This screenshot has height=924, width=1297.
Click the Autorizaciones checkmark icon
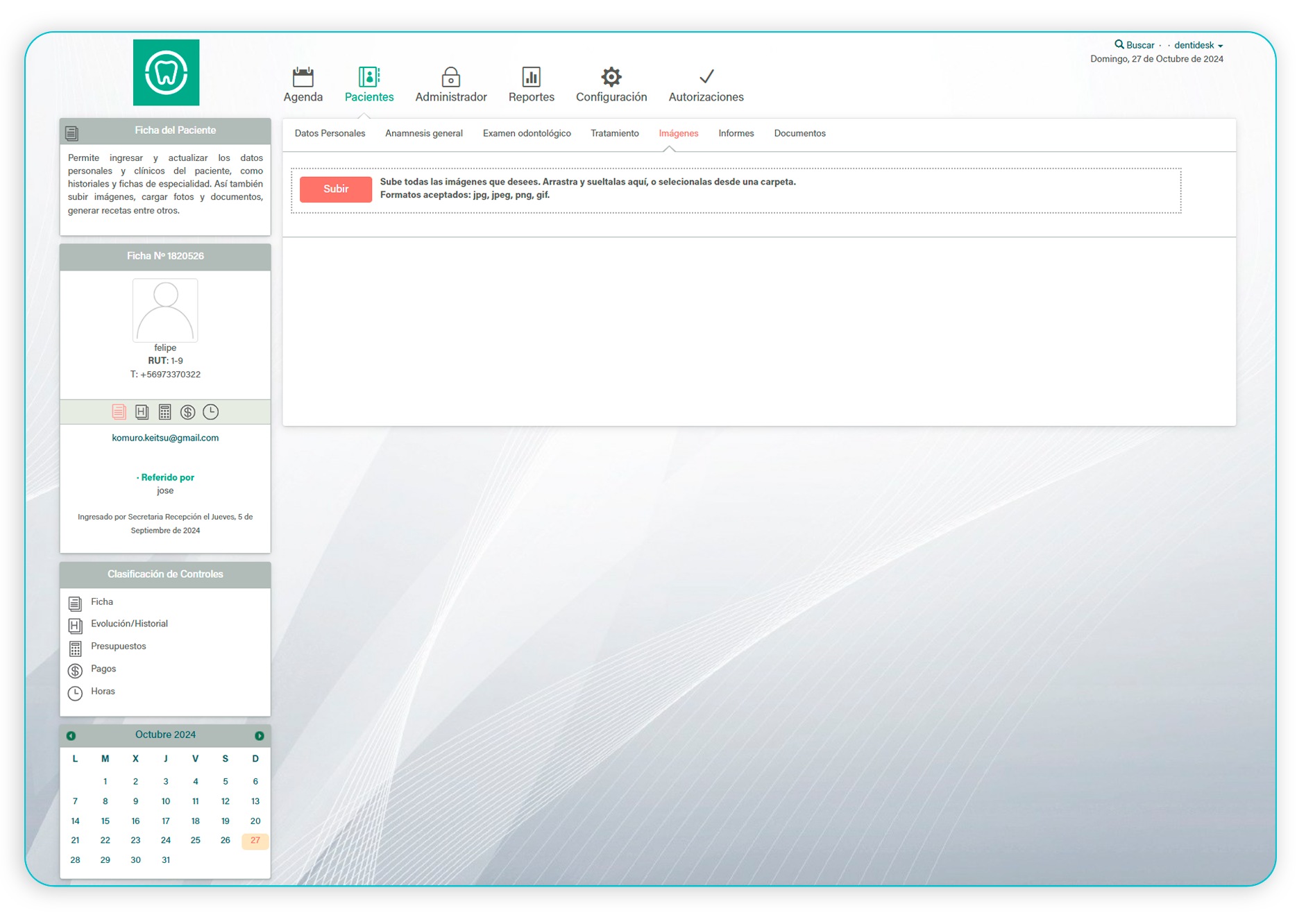click(x=706, y=76)
